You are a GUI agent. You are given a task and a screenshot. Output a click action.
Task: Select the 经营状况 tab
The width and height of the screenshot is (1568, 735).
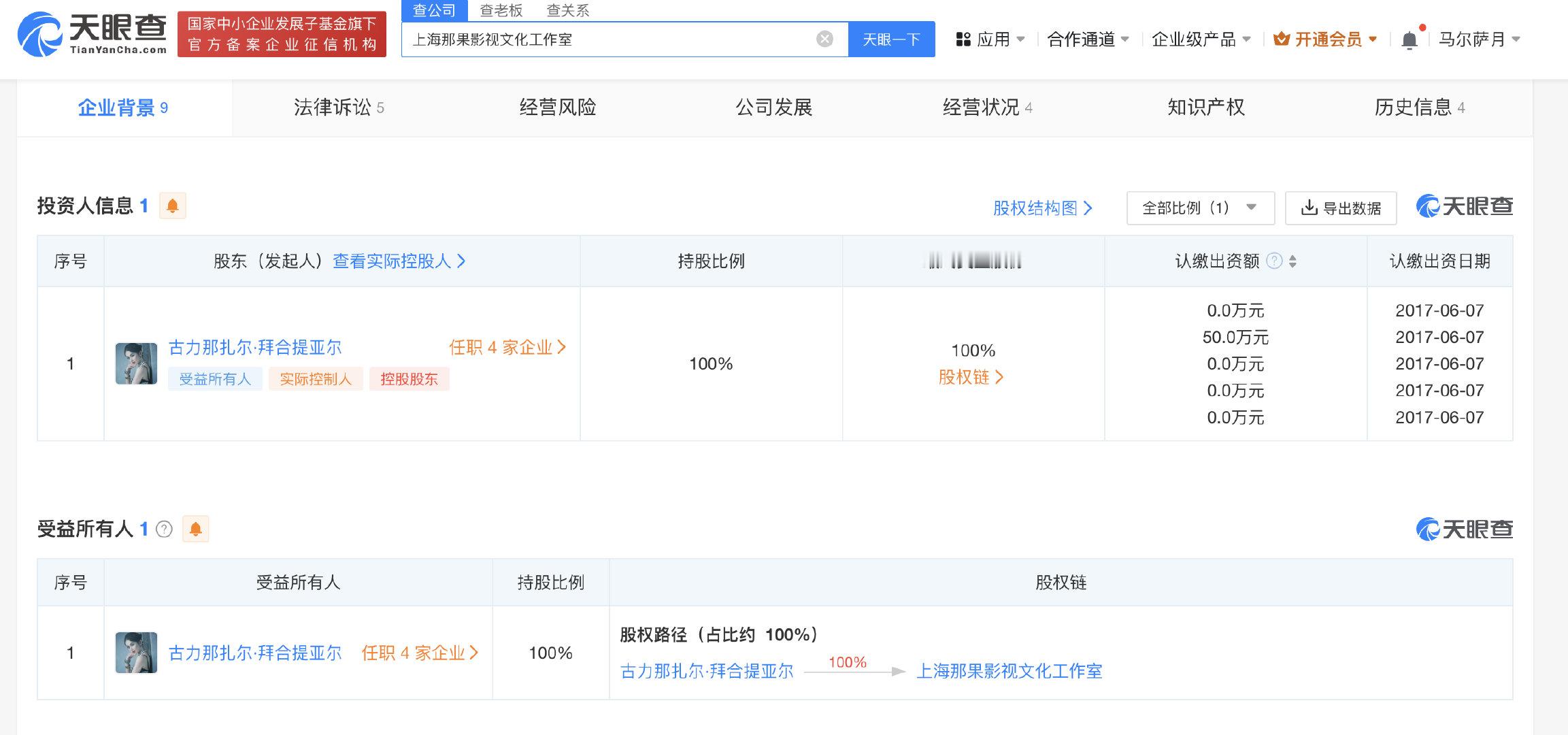(988, 108)
